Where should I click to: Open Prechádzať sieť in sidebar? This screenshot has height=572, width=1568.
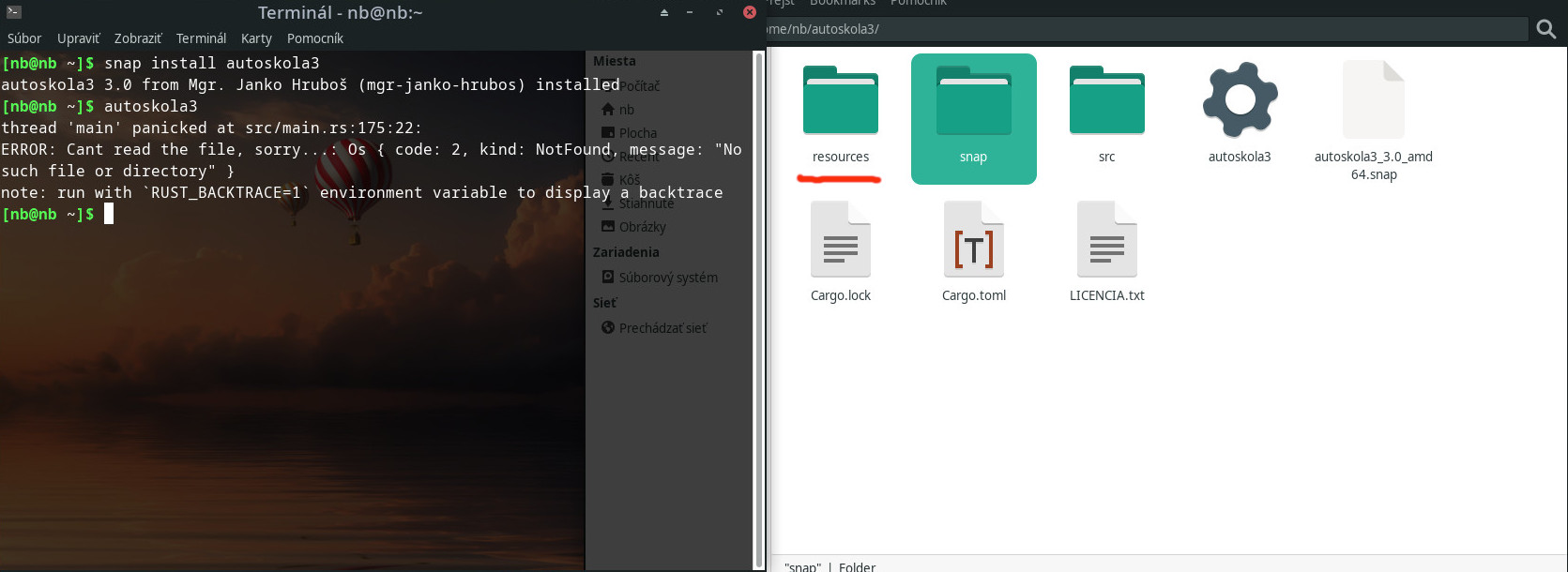[662, 328]
